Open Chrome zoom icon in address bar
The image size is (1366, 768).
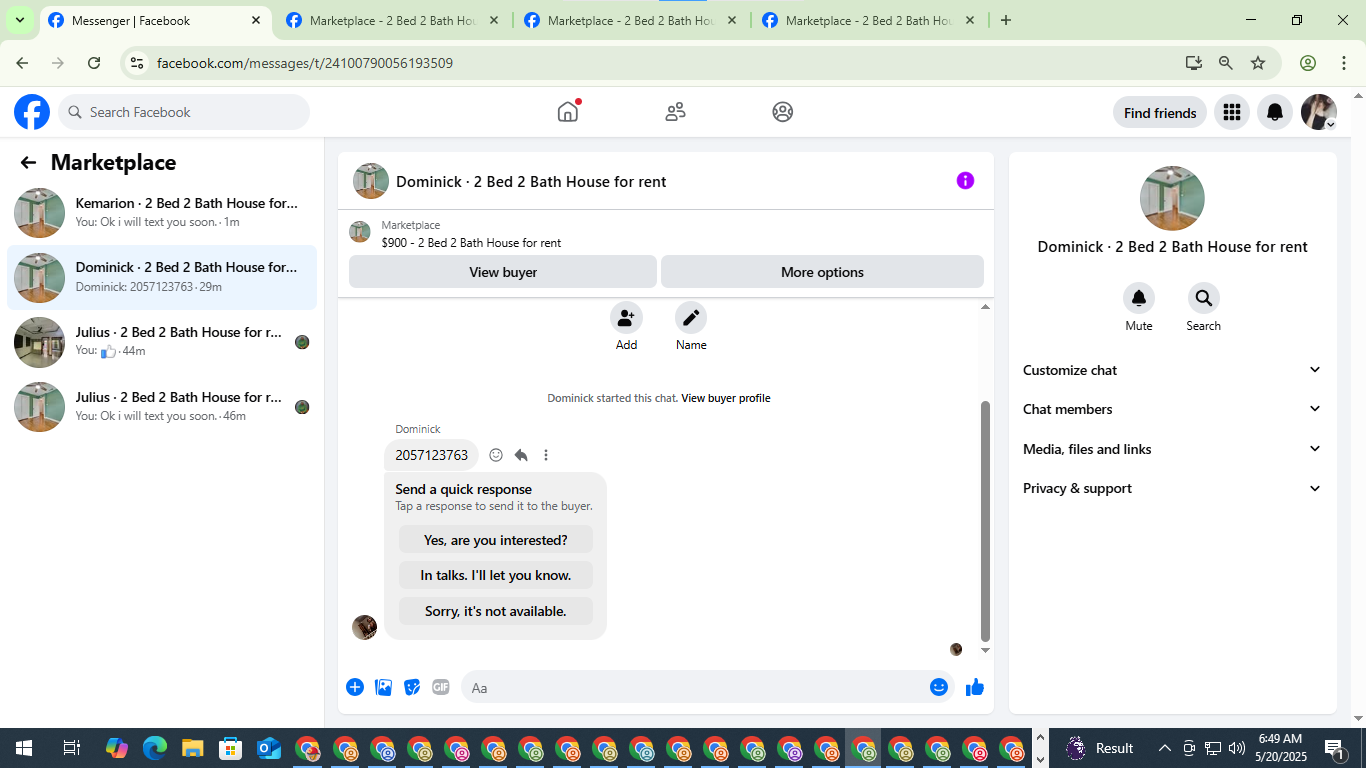pyautogui.click(x=1226, y=63)
